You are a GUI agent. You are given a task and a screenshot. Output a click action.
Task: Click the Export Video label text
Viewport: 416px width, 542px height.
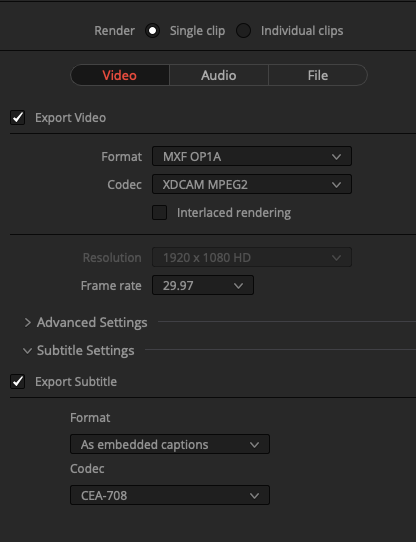click(x=71, y=118)
